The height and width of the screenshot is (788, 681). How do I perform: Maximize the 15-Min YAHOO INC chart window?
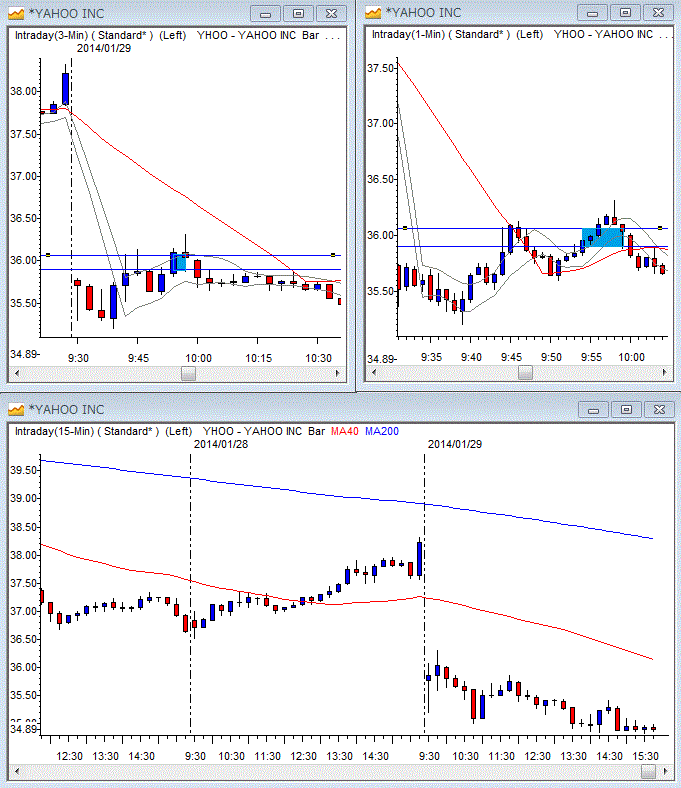[626, 410]
